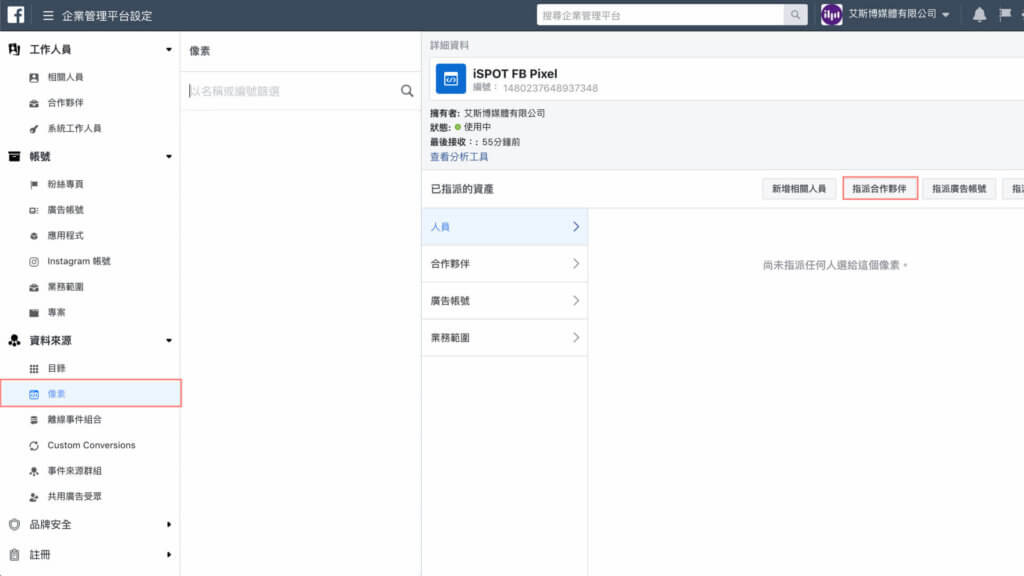Image resolution: width=1024 pixels, height=576 pixels.
Task: Click the 系統工作人員 key icon
Action: tap(34, 129)
